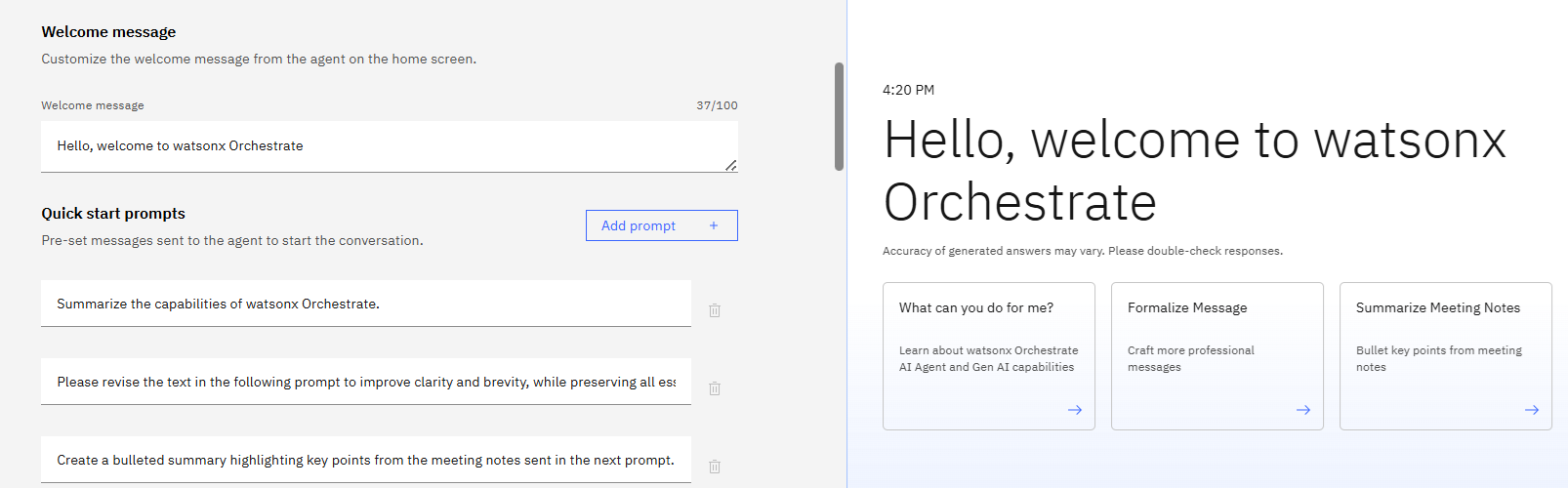This screenshot has height=488, width=1568.
Task: Click resize handle of welcome message box
Action: [x=731, y=165]
